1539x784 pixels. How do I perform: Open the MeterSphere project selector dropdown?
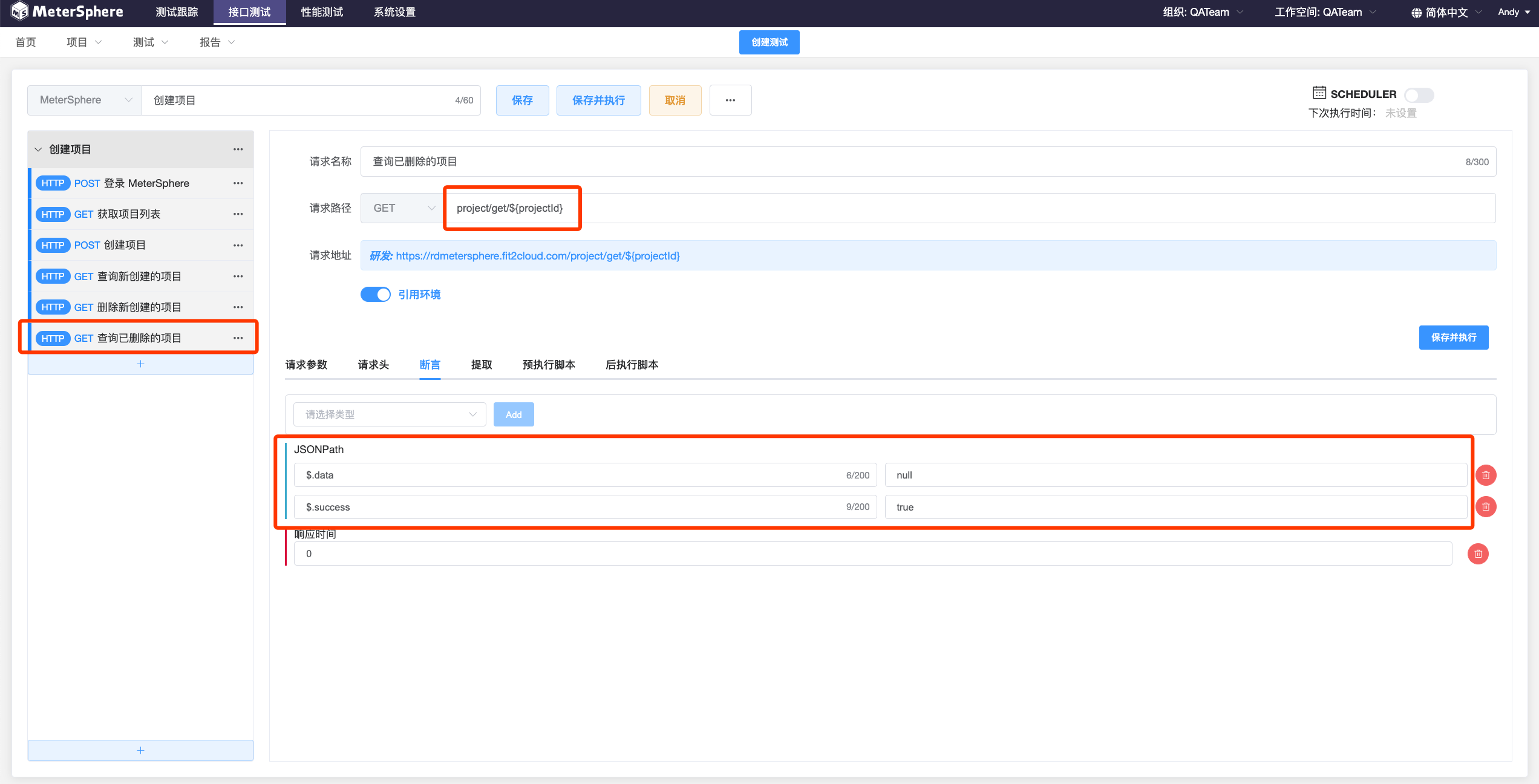click(x=85, y=100)
